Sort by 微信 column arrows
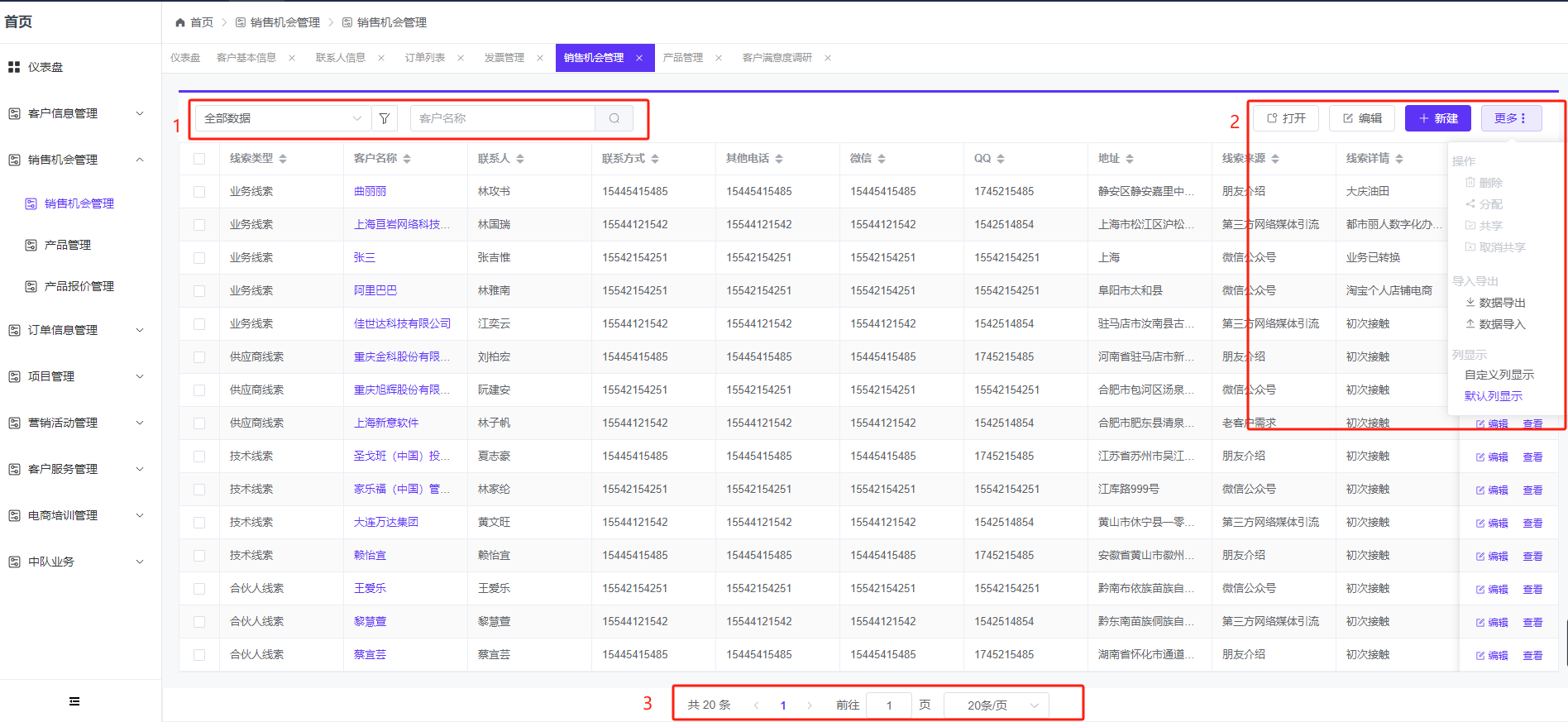Viewport: 1568px width, 722px height. pyautogui.click(x=882, y=158)
